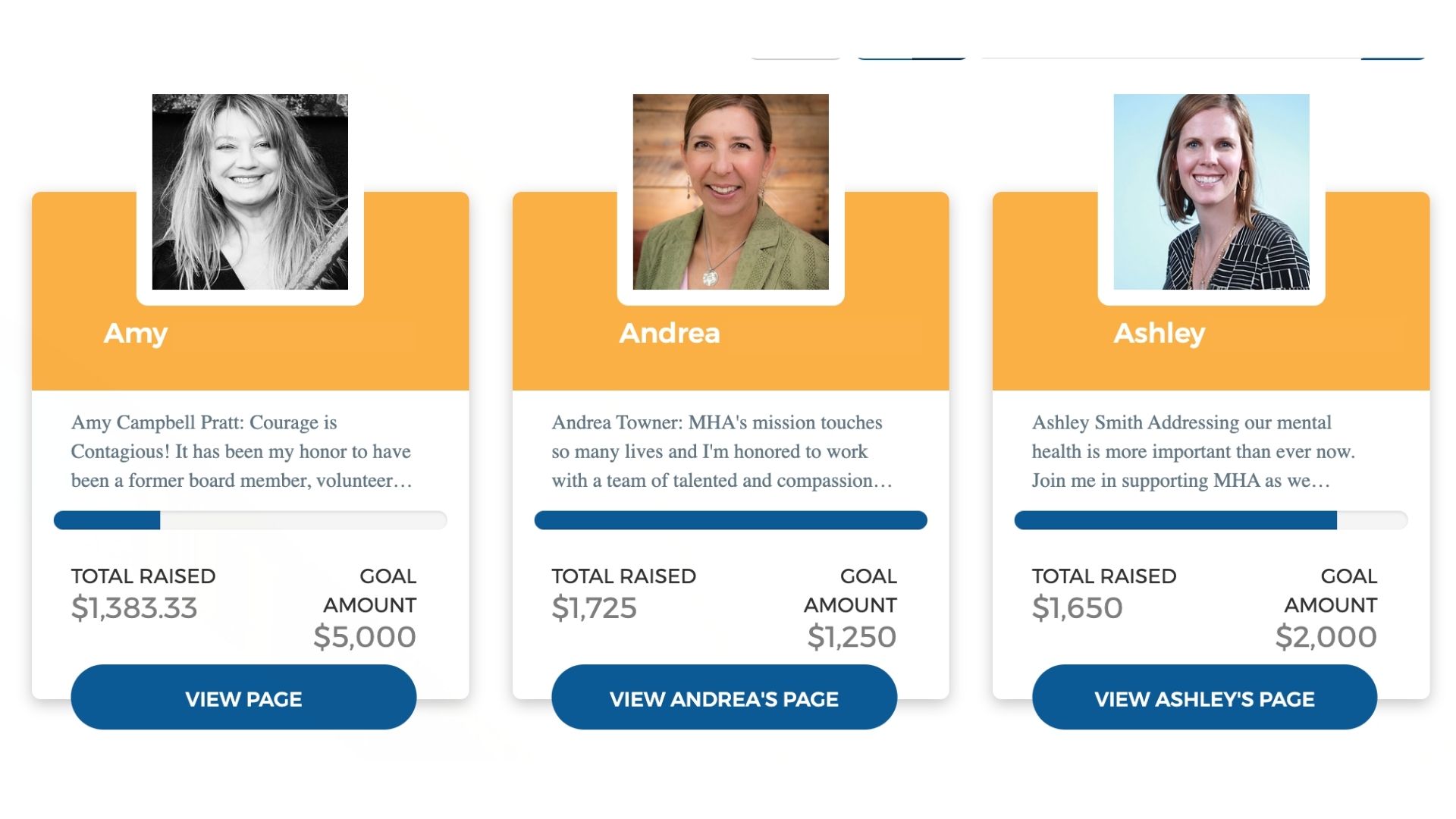Click Amy's TOTAL RAISED amount $1,383.33

pyautogui.click(x=134, y=607)
